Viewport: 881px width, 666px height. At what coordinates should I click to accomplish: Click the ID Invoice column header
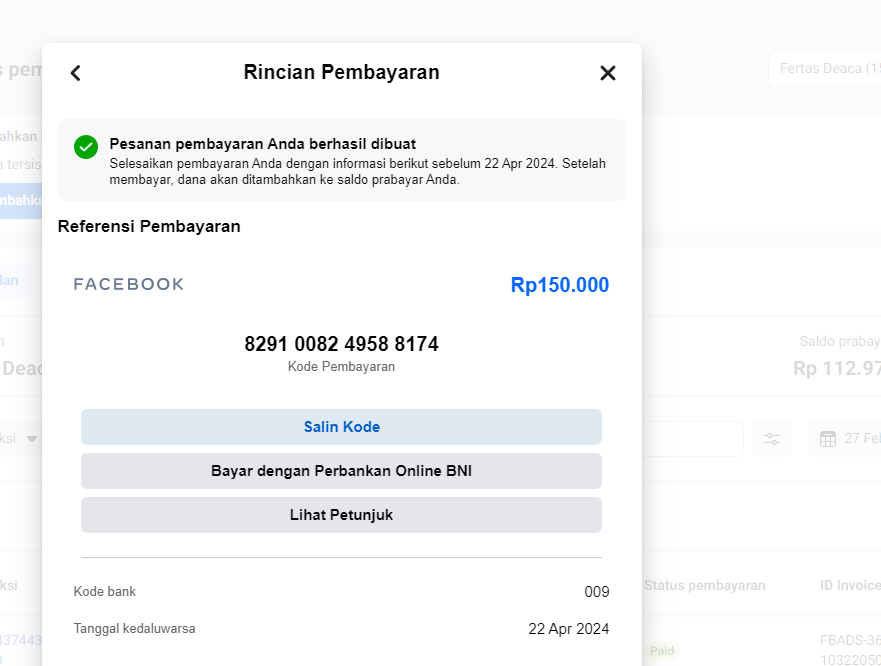(x=849, y=586)
